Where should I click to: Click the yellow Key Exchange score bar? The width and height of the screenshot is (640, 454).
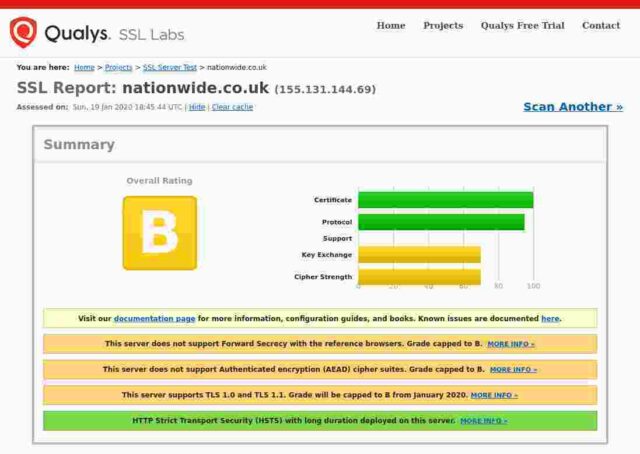point(420,255)
